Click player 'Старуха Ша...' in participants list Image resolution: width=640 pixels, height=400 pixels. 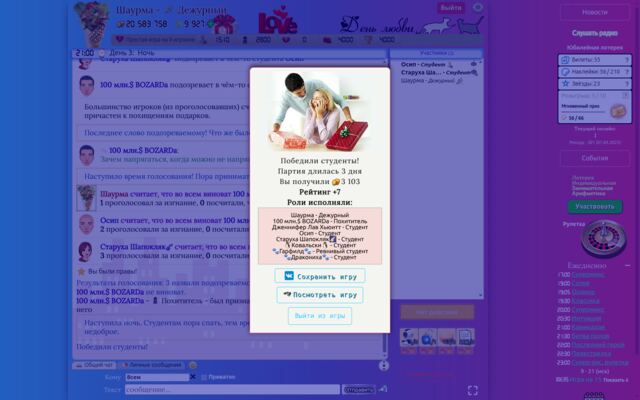(x=436, y=72)
